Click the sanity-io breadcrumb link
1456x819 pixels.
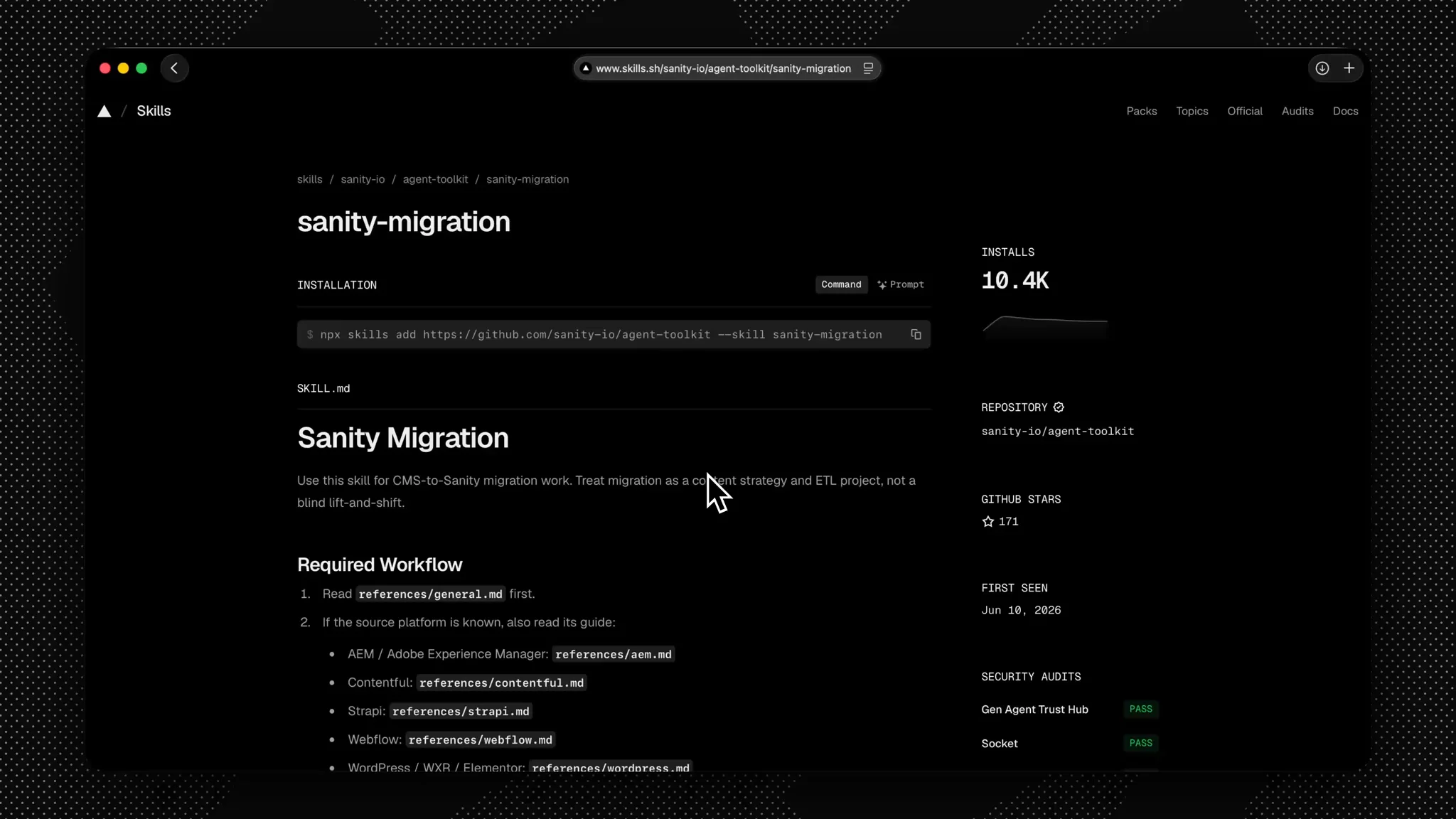tap(363, 179)
